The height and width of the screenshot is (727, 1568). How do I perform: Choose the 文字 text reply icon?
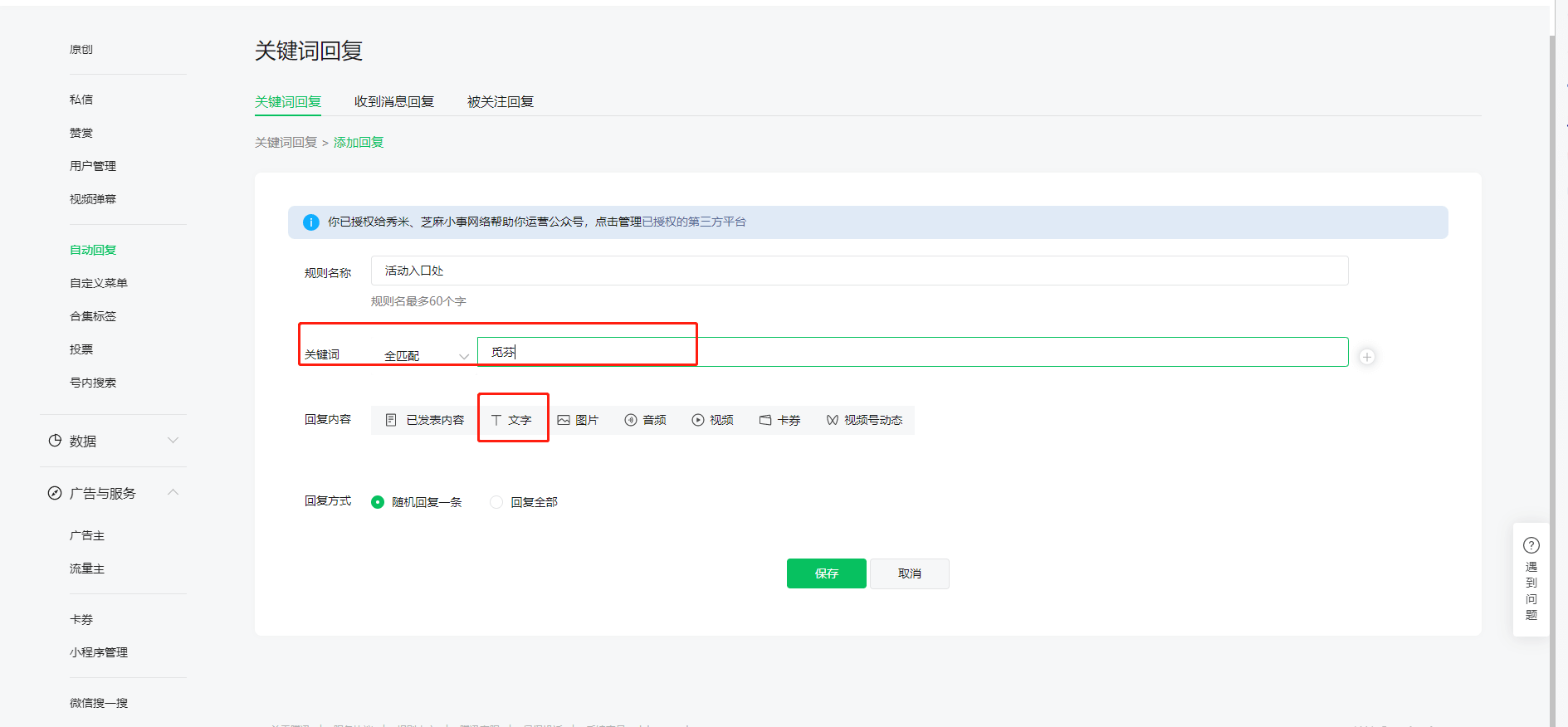(496, 420)
